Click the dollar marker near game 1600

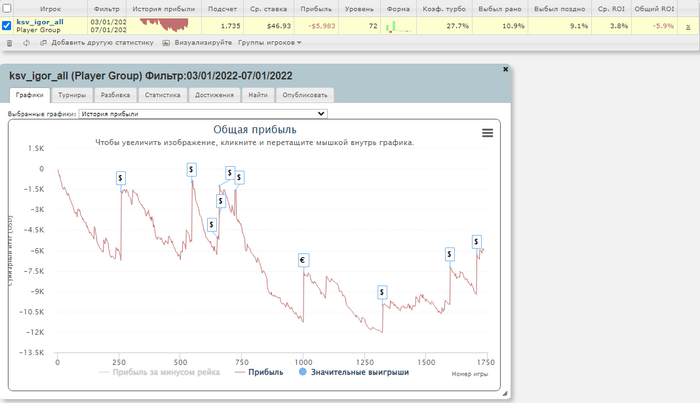(450, 254)
